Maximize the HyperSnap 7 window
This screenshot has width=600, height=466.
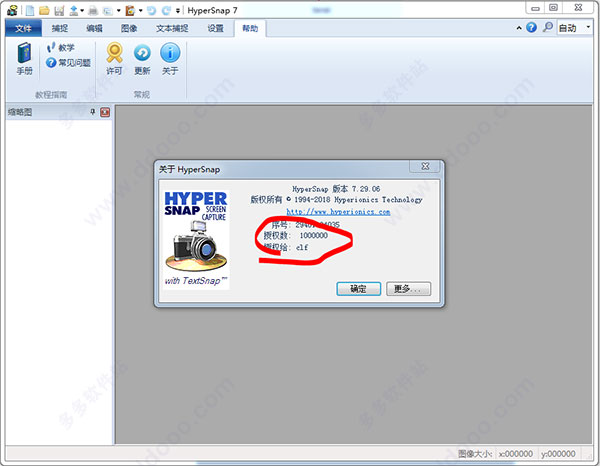553,8
